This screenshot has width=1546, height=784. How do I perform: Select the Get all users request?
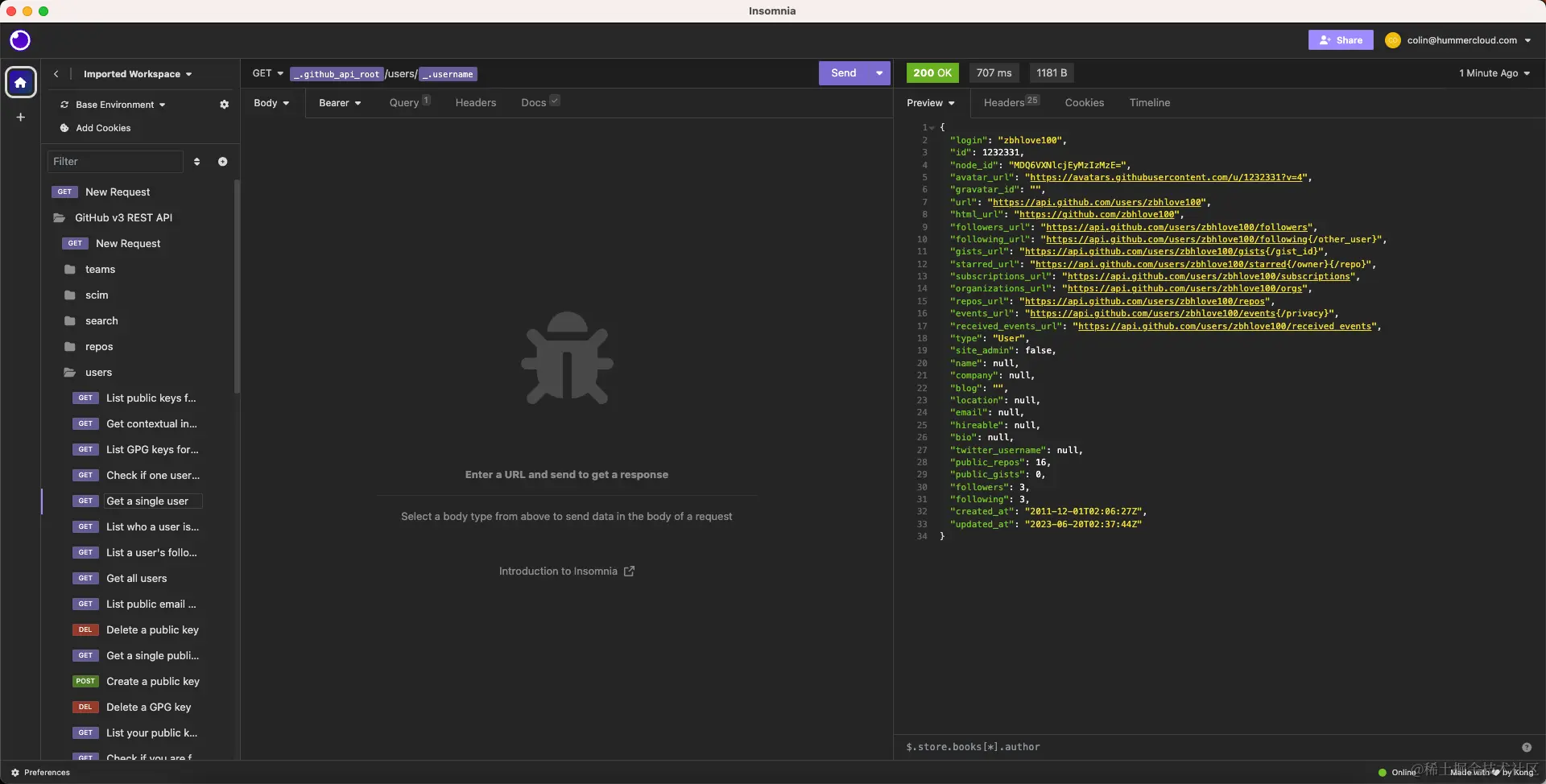click(x=137, y=579)
